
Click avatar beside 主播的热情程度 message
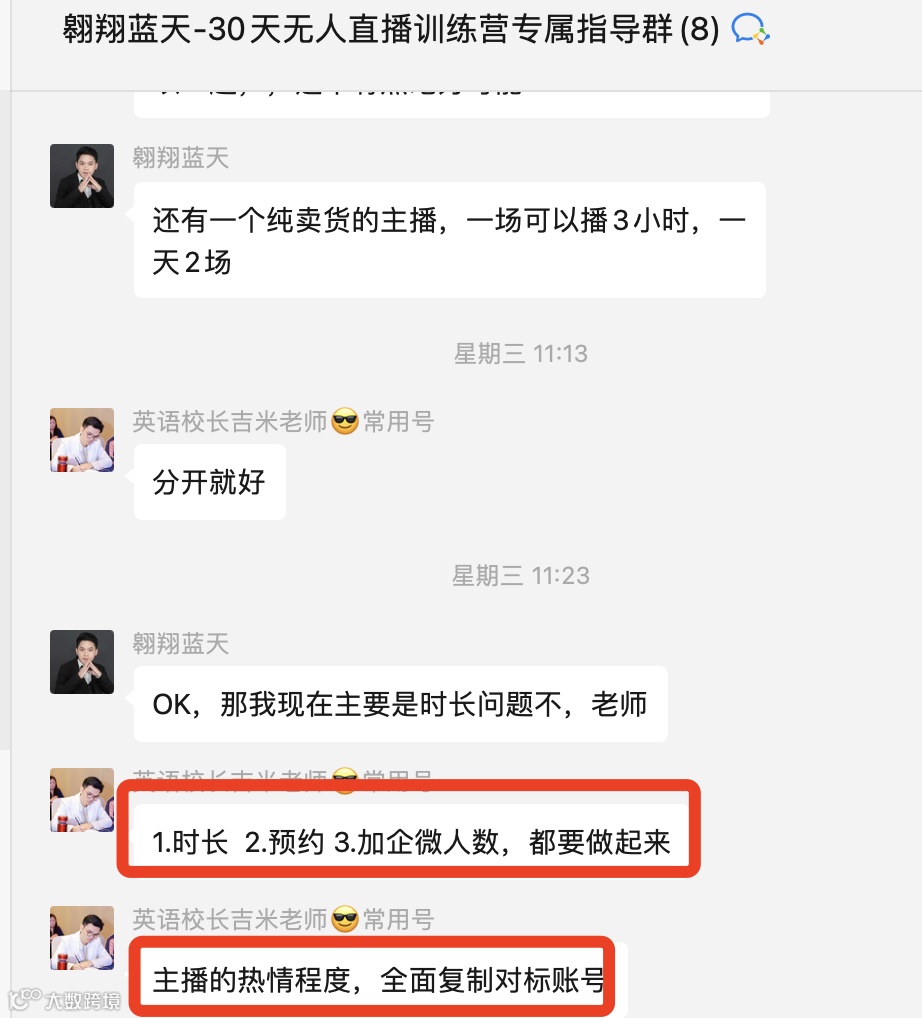(82, 938)
